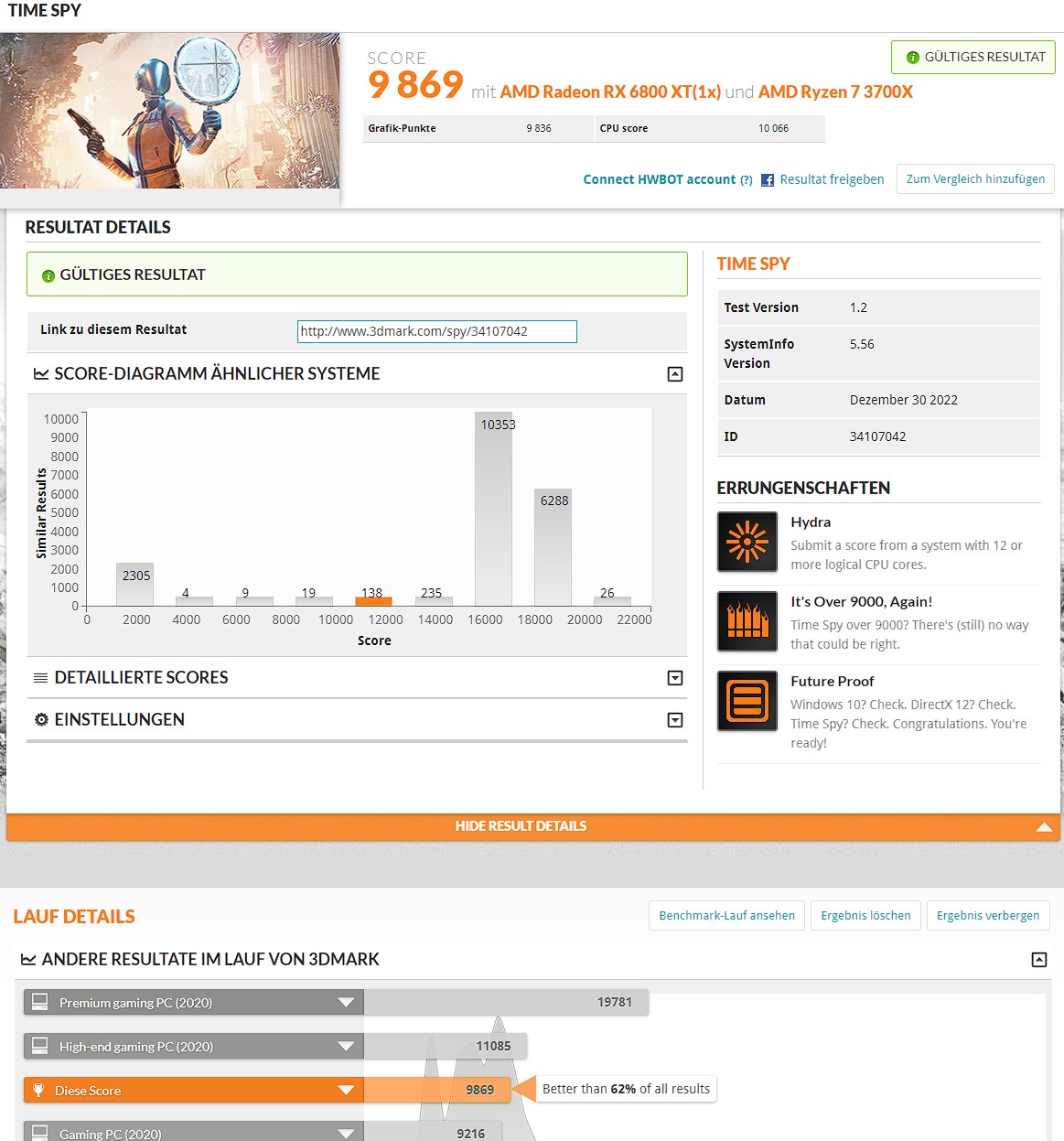Viewport: 1064px width, 1141px height.
Task: Click the Resultat freigeben link
Action: [832, 179]
